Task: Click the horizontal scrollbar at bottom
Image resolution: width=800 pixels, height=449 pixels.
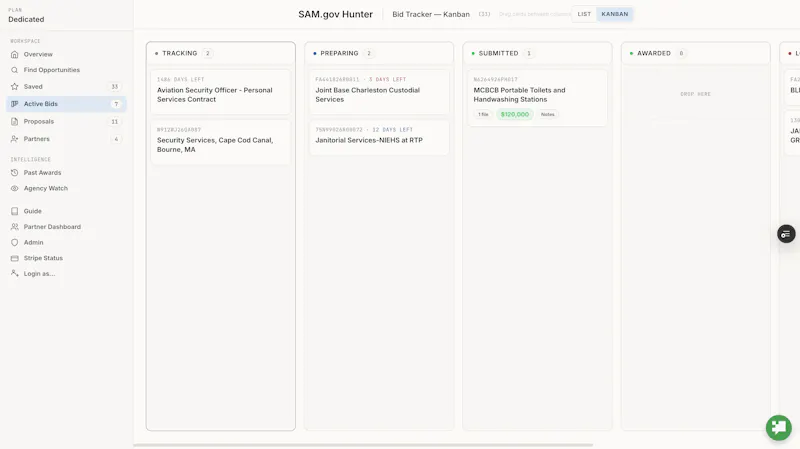Action: 363,445
